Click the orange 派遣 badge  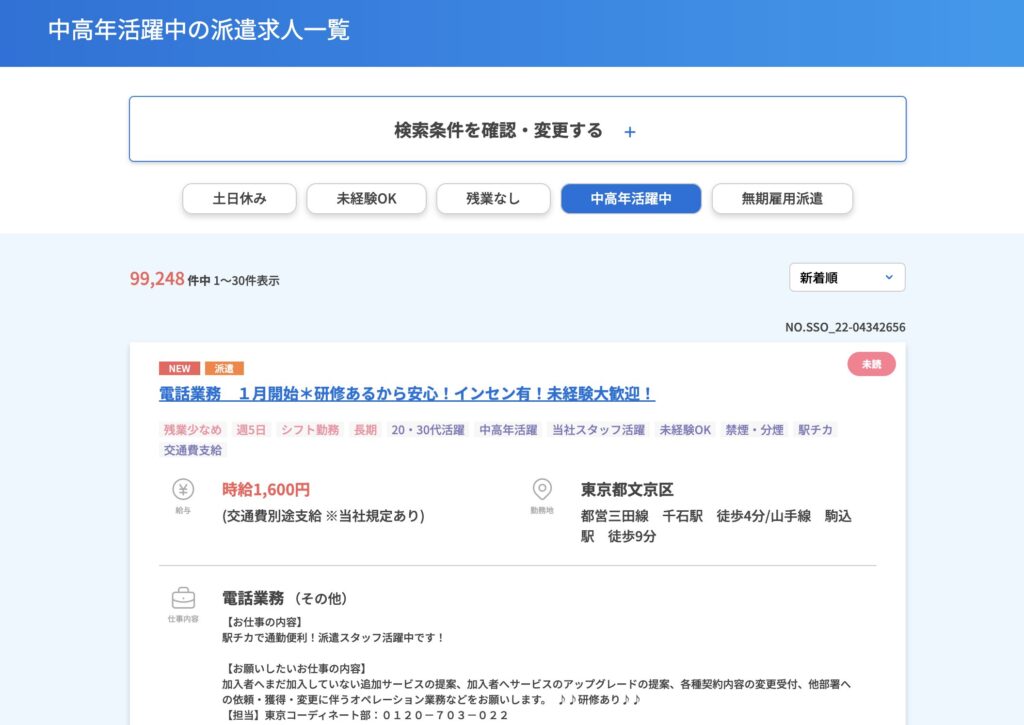tap(224, 369)
